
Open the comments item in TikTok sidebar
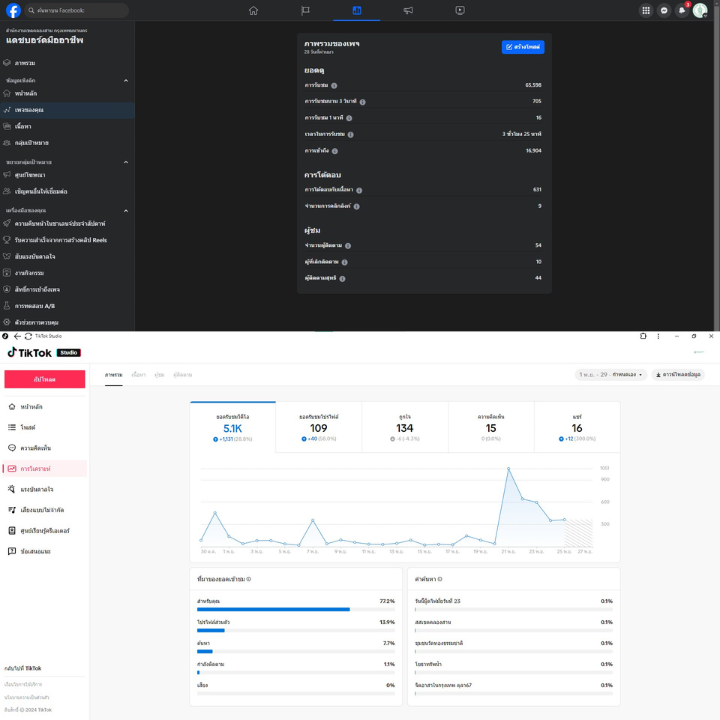(x=45, y=448)
